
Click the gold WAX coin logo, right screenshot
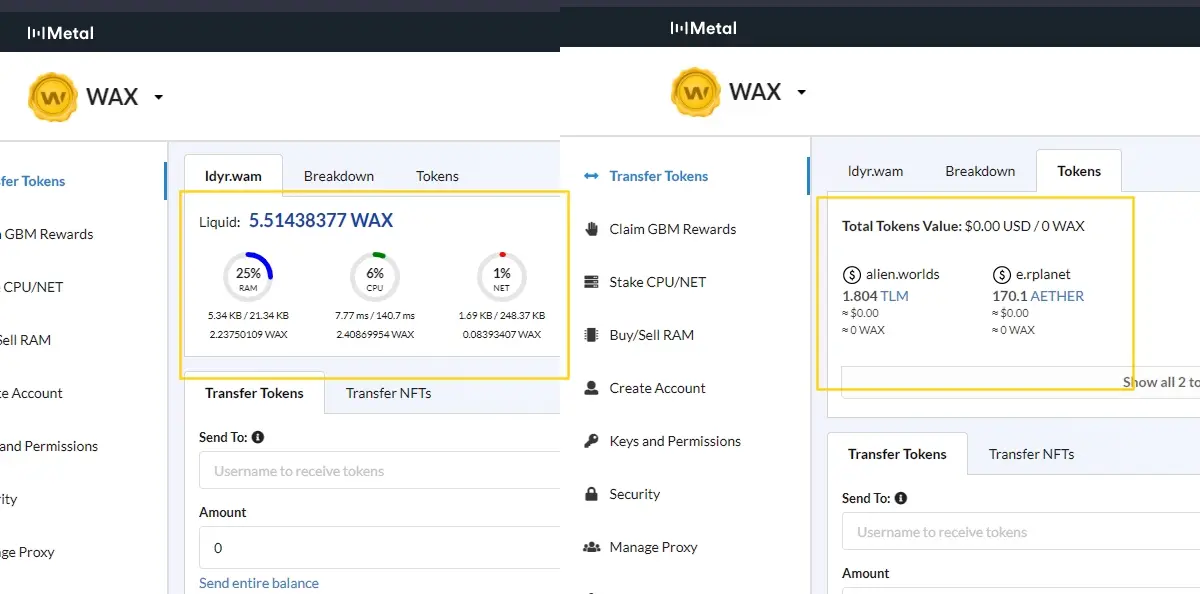[x=696, y=93]
